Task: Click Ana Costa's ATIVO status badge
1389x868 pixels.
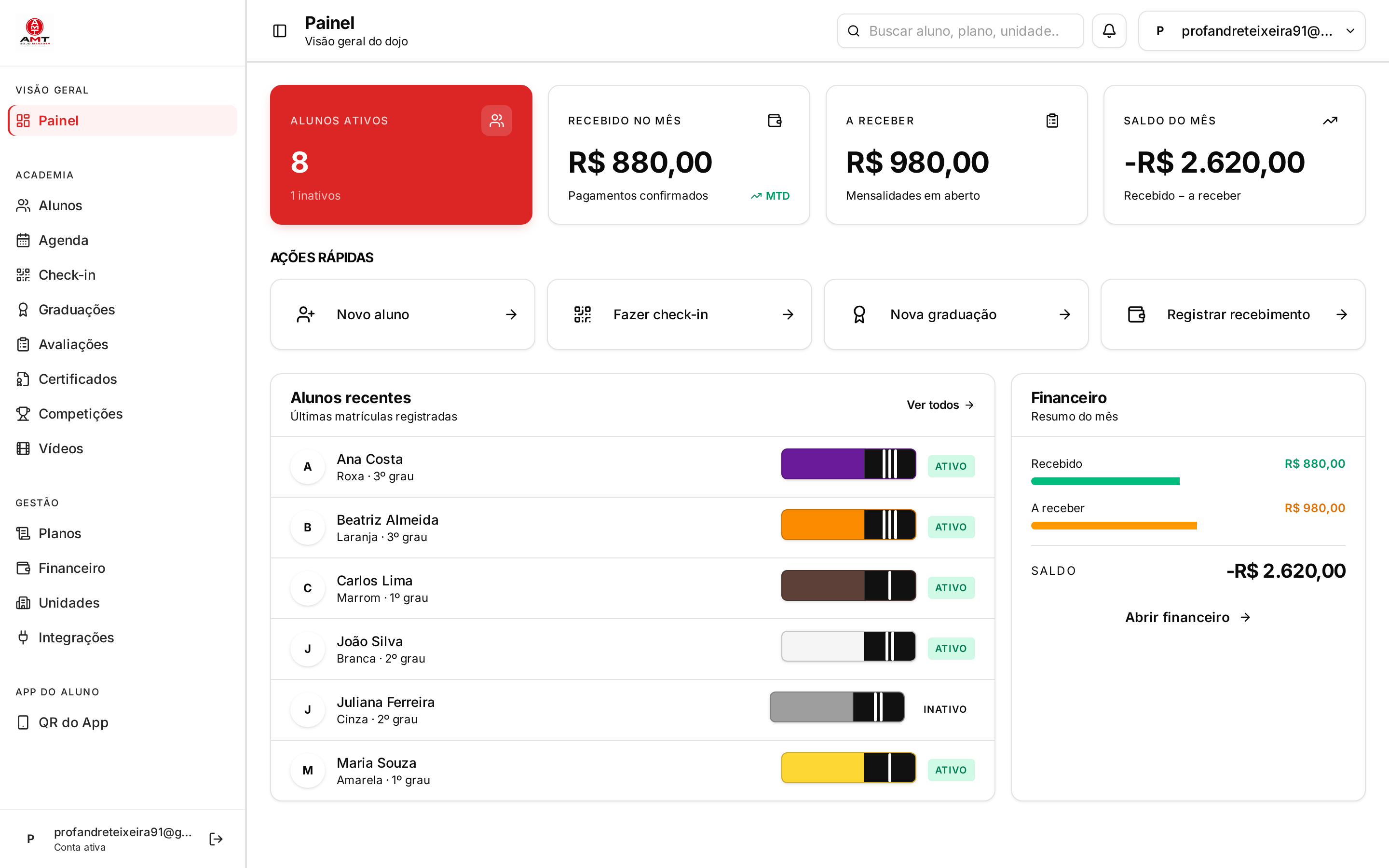Action: tap(951, 466)
